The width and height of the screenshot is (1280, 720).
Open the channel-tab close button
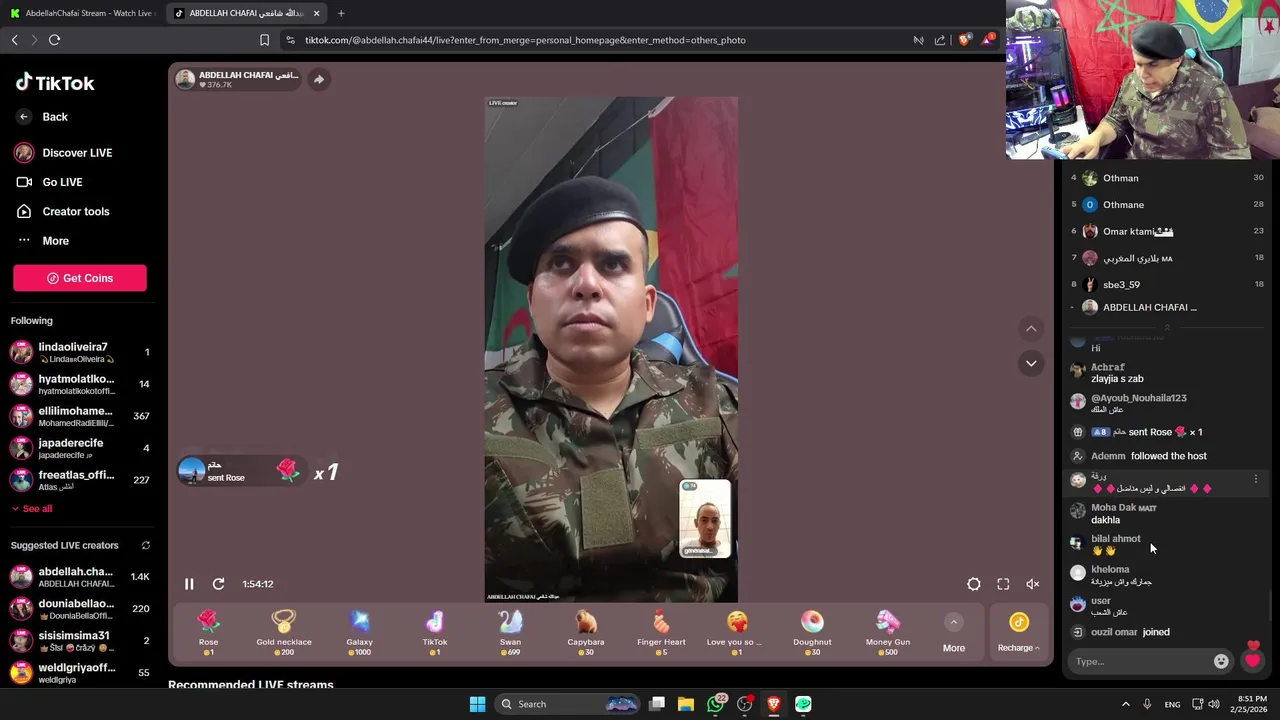[x=316, y=13]
